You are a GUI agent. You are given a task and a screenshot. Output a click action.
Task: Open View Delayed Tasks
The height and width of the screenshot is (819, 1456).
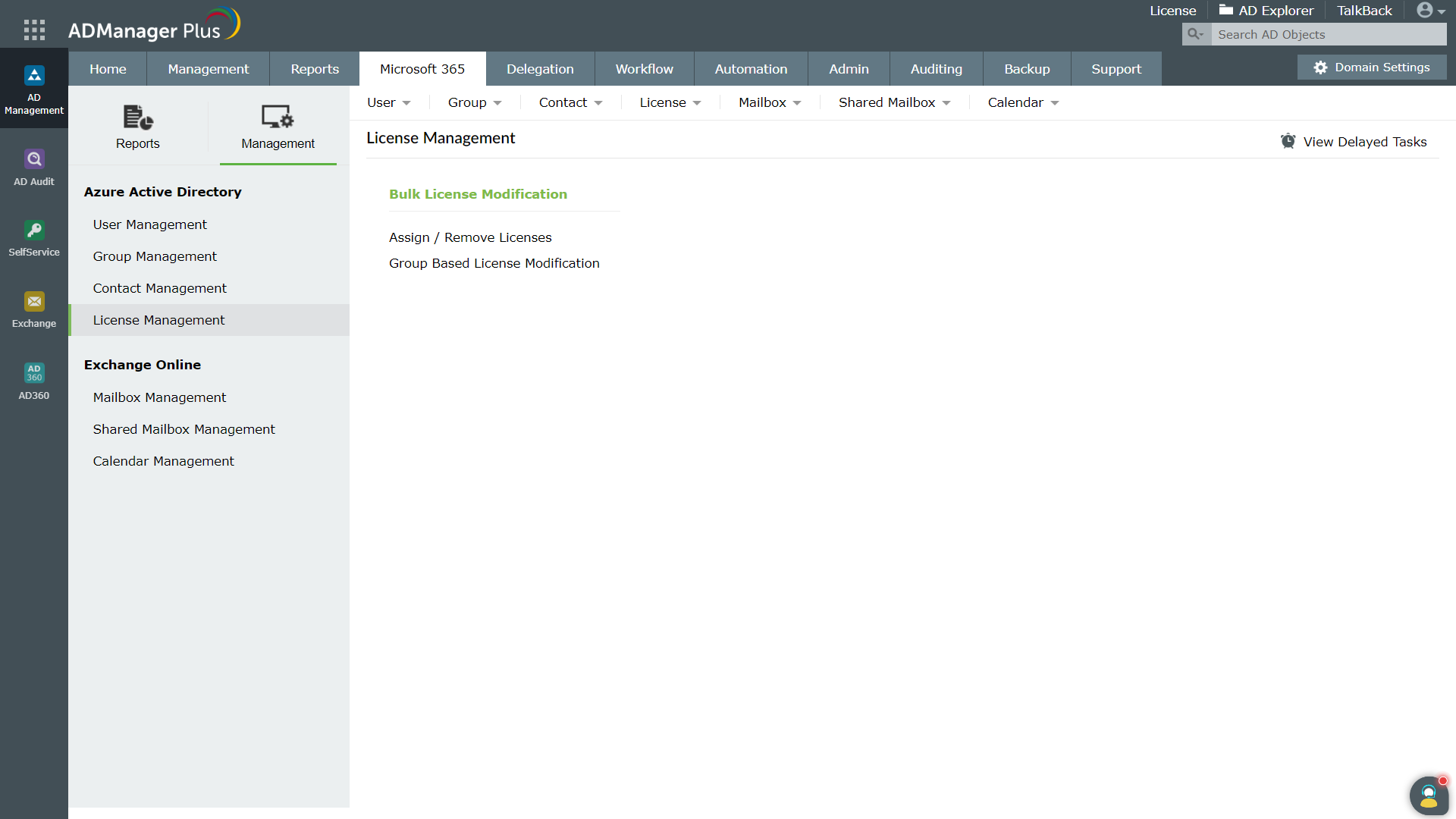(x=1354, y=142)
